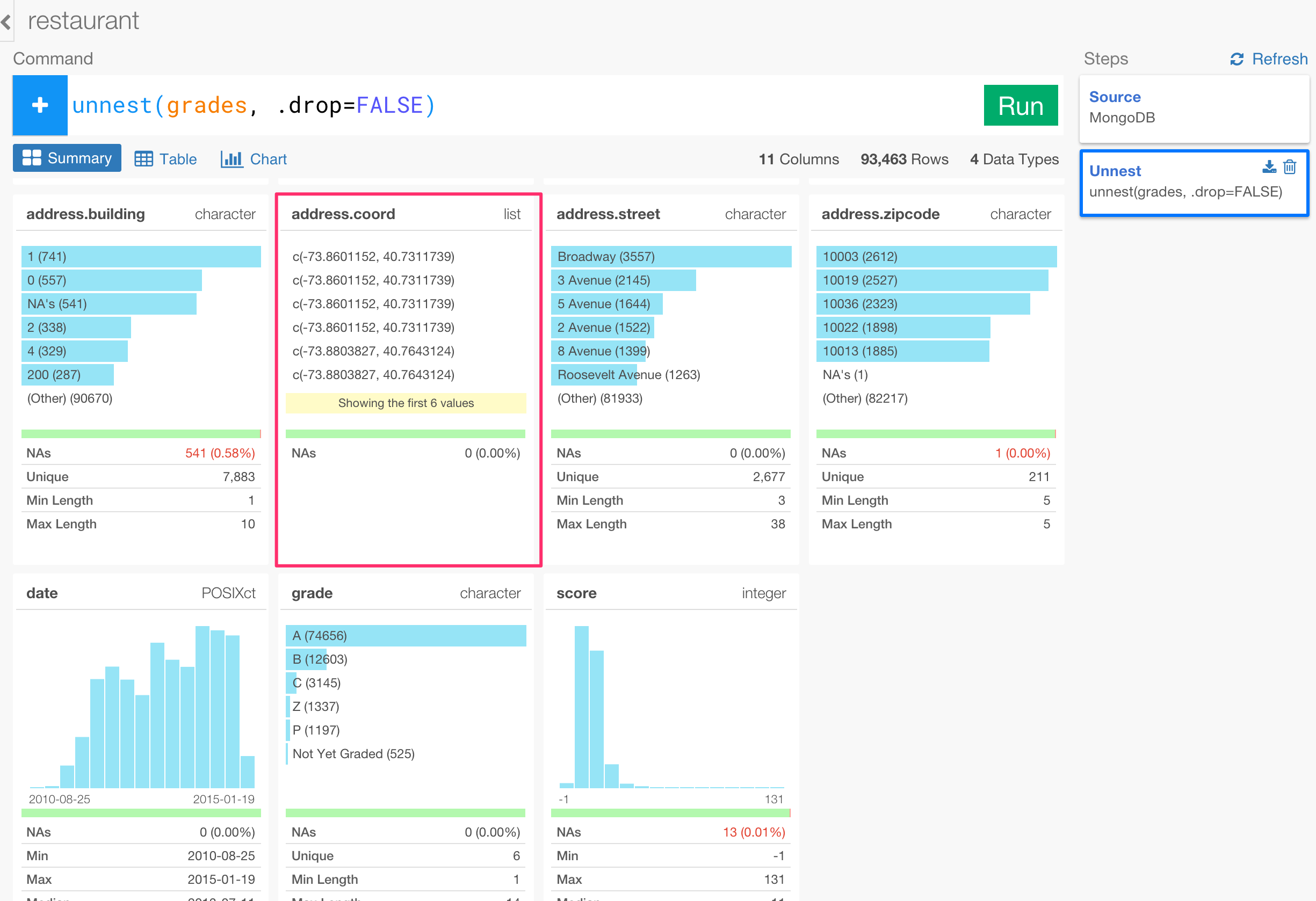Screen dimensions: 1316x901
Task: Select zipcode 10013 (1885) bar
Action: [x=902, y=351]
